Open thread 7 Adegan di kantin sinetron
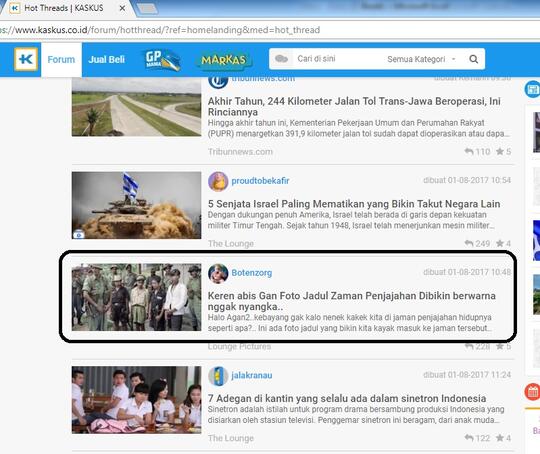This screenshot has width=540, height=454. click(x=347, y=398)
